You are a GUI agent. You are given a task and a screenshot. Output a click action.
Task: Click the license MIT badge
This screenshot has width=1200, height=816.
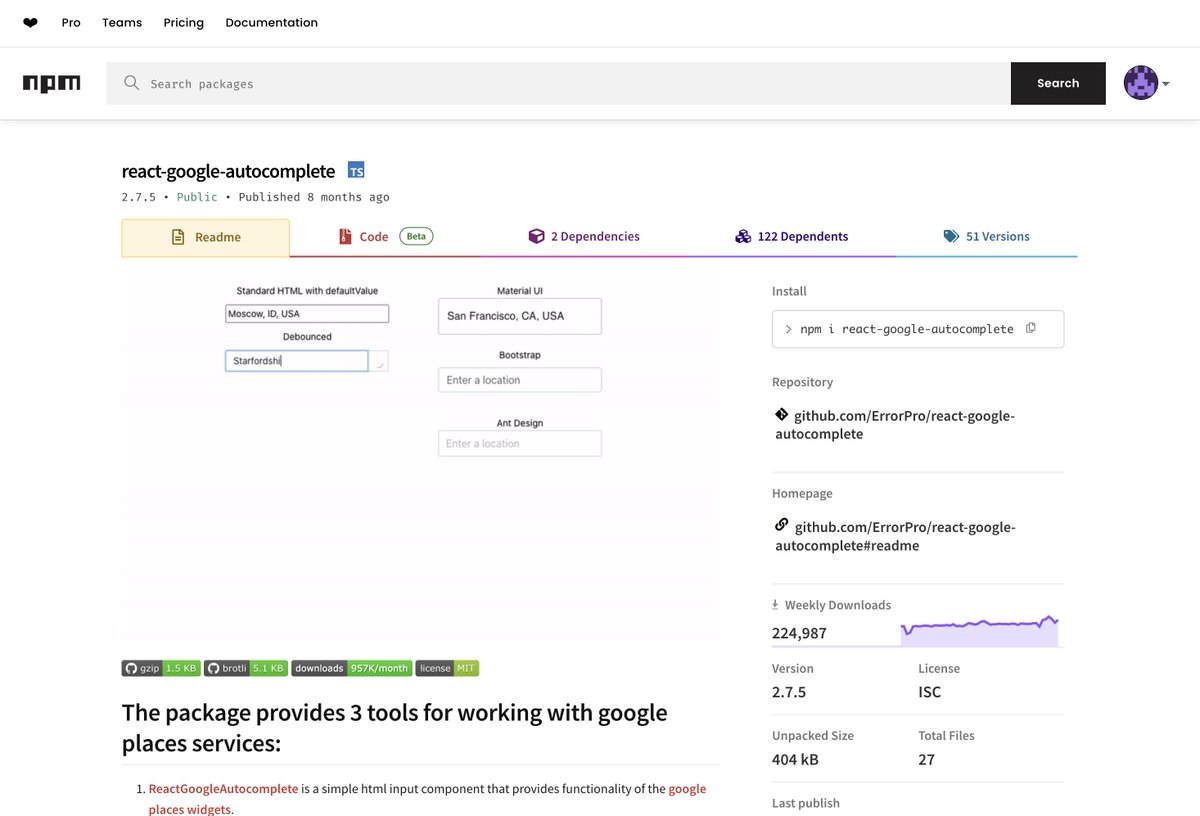click(x=447, y=668)
